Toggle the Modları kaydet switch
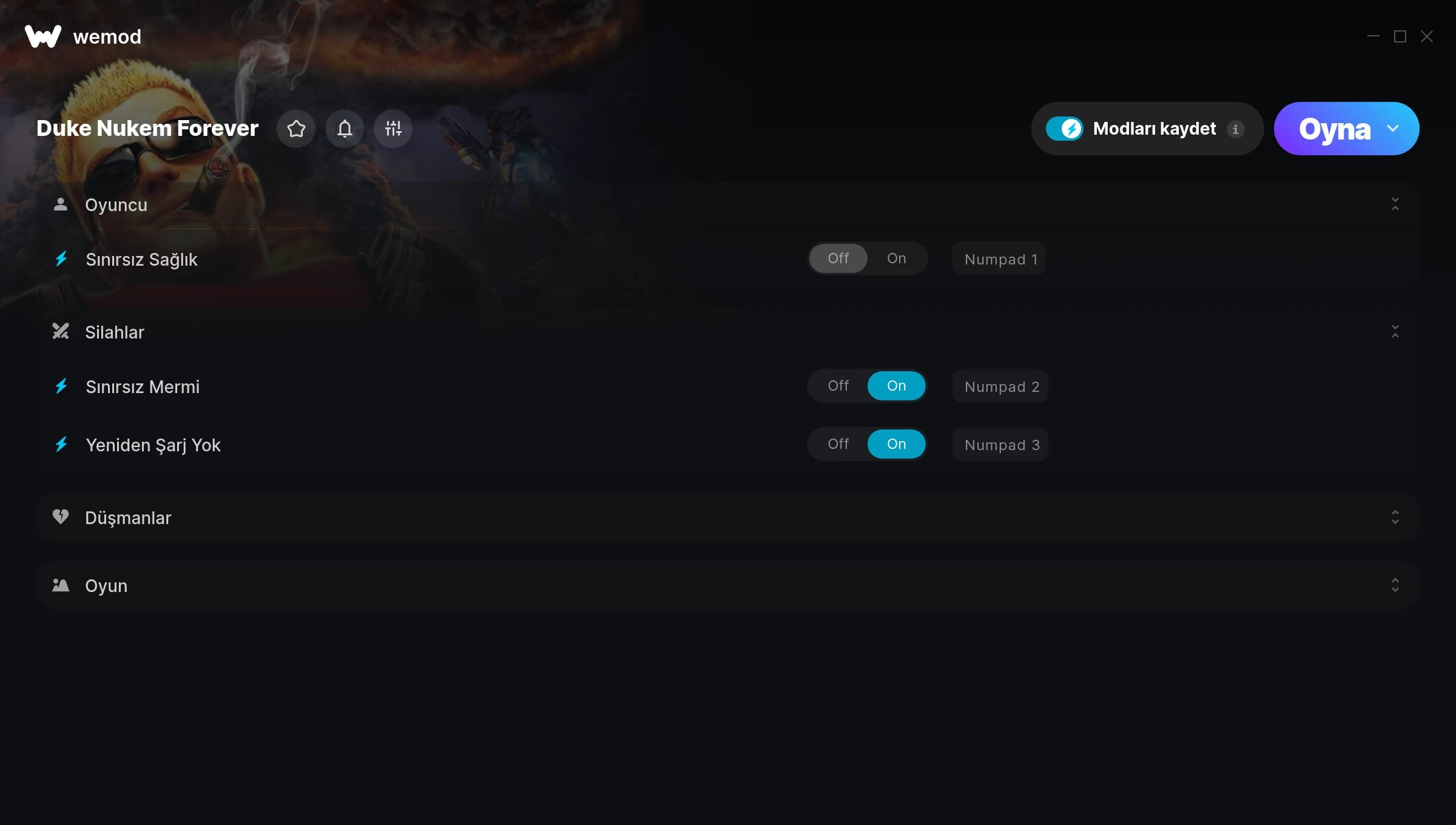Image resolution: width=1456 pixels, height=825 pixels. click(x=1064, y=129)
